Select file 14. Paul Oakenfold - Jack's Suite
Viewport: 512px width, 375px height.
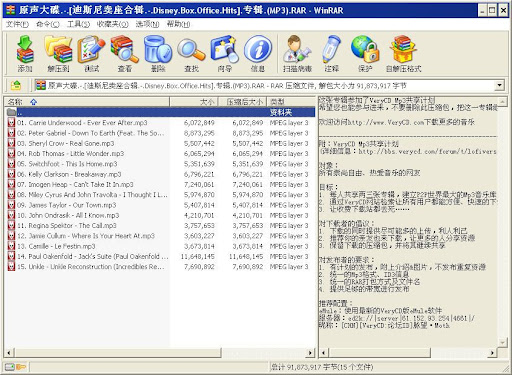(x=93, y=256)
